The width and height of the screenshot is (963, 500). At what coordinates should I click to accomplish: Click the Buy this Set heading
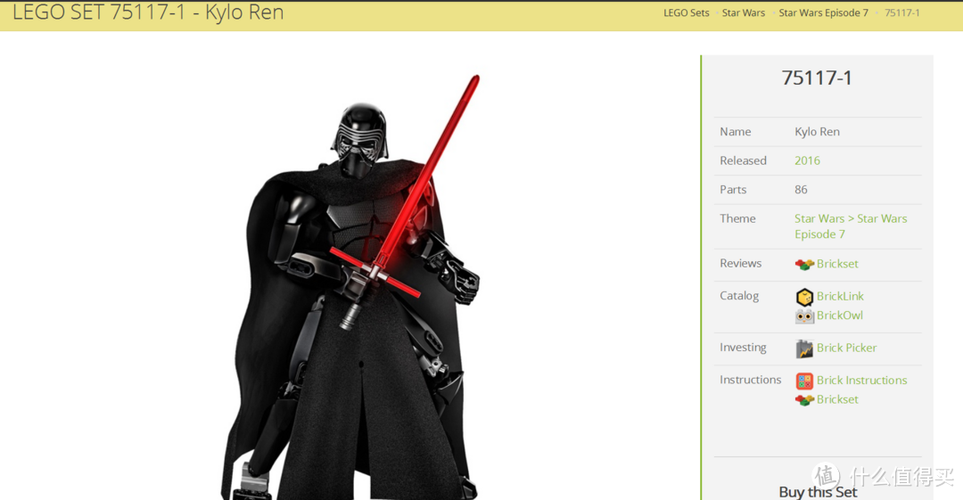pos(817,491)
